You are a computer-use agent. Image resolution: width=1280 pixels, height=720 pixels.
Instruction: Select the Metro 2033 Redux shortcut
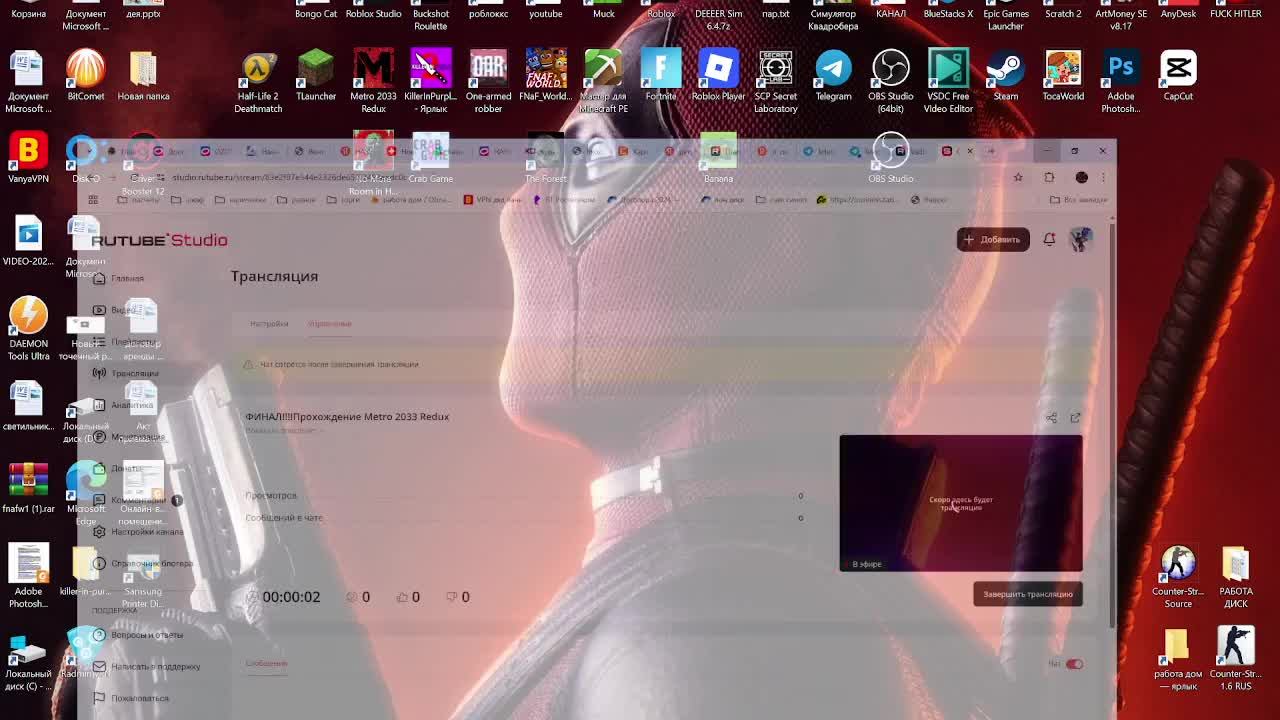(373, 82)
